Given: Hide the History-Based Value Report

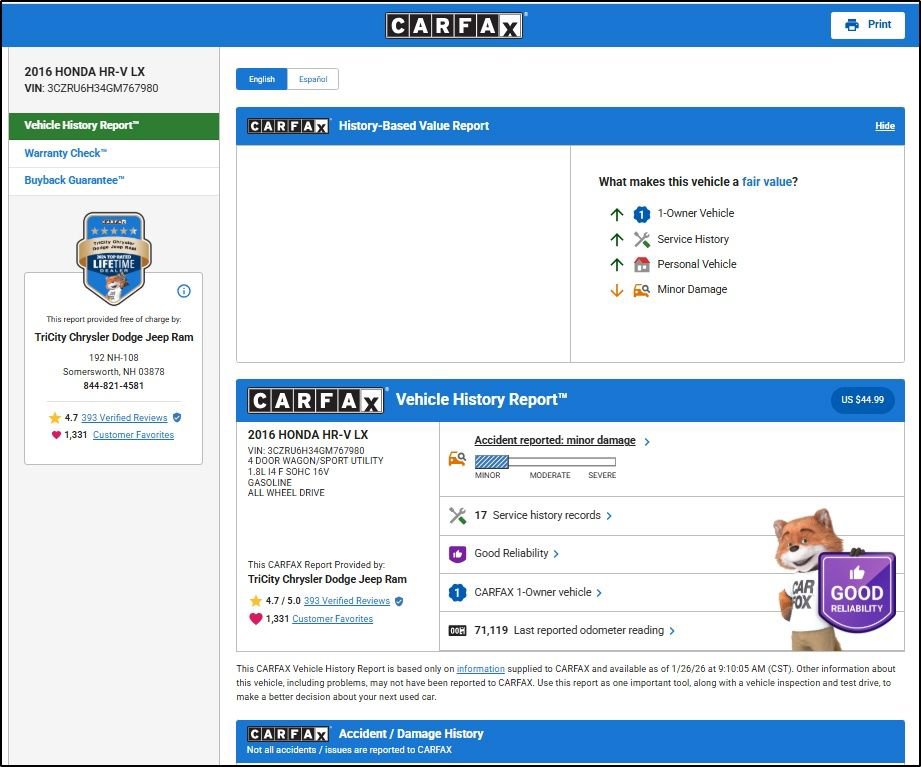Looking at the screenshot, I should pos(884,126).
